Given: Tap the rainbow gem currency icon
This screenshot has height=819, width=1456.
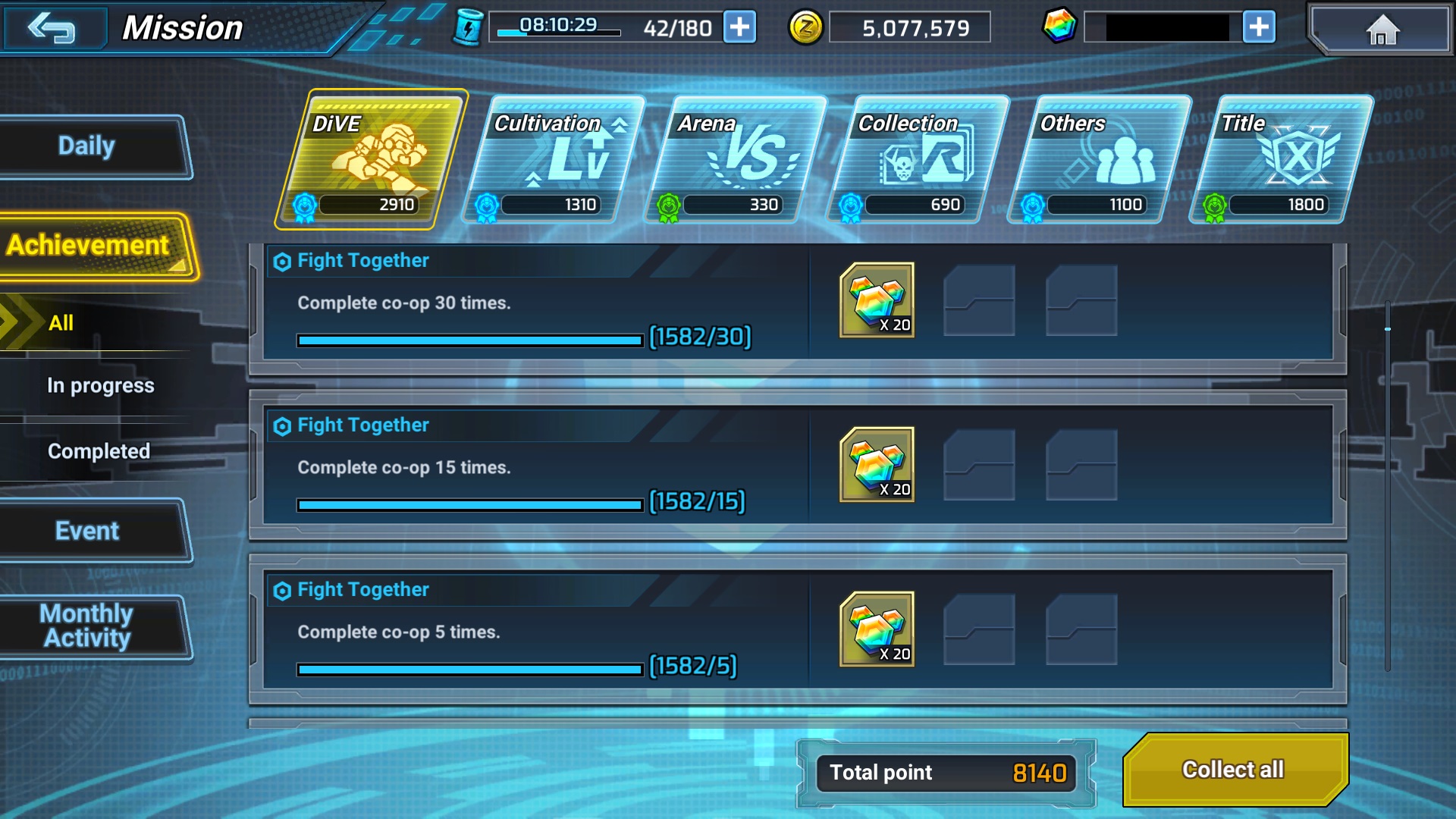Looking at the screenshot, I should 1059,26.
